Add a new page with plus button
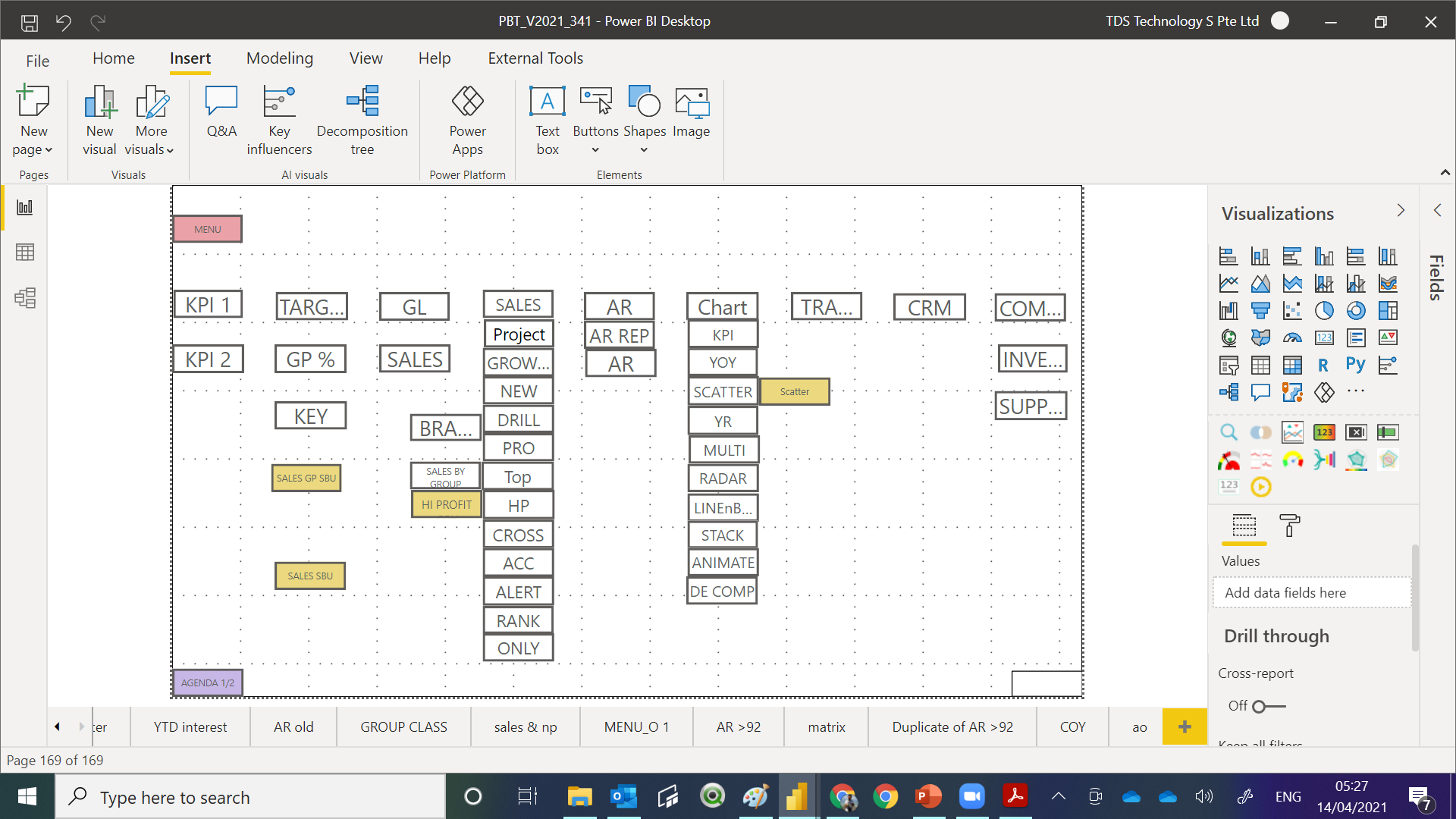This screenshot has height=819, width=1456. (1185, 726)
